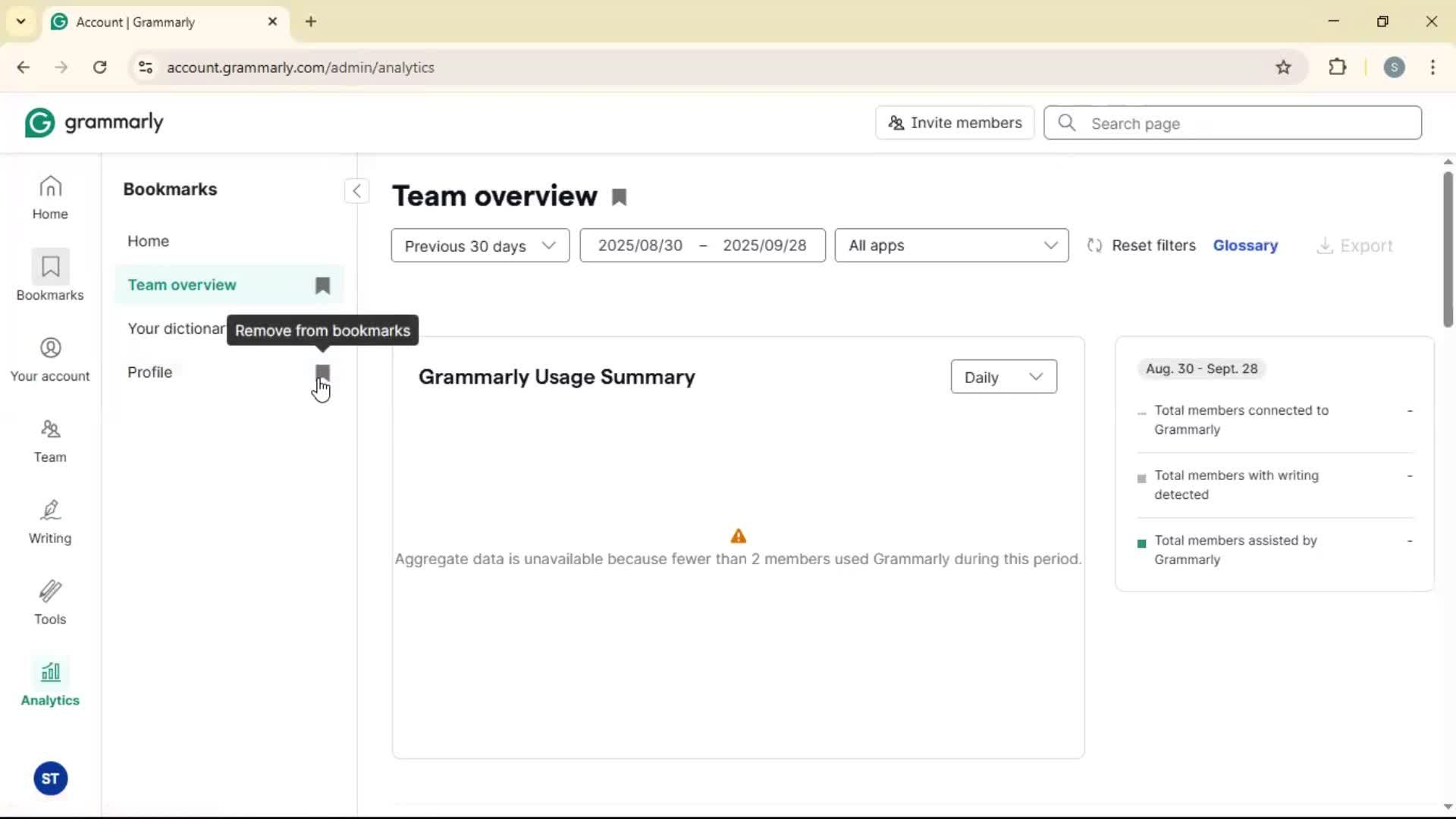The height and width of the screenshot is (819, 1456).
Task: Open Home in left navigation rail
Action: [x=50, y=197]
